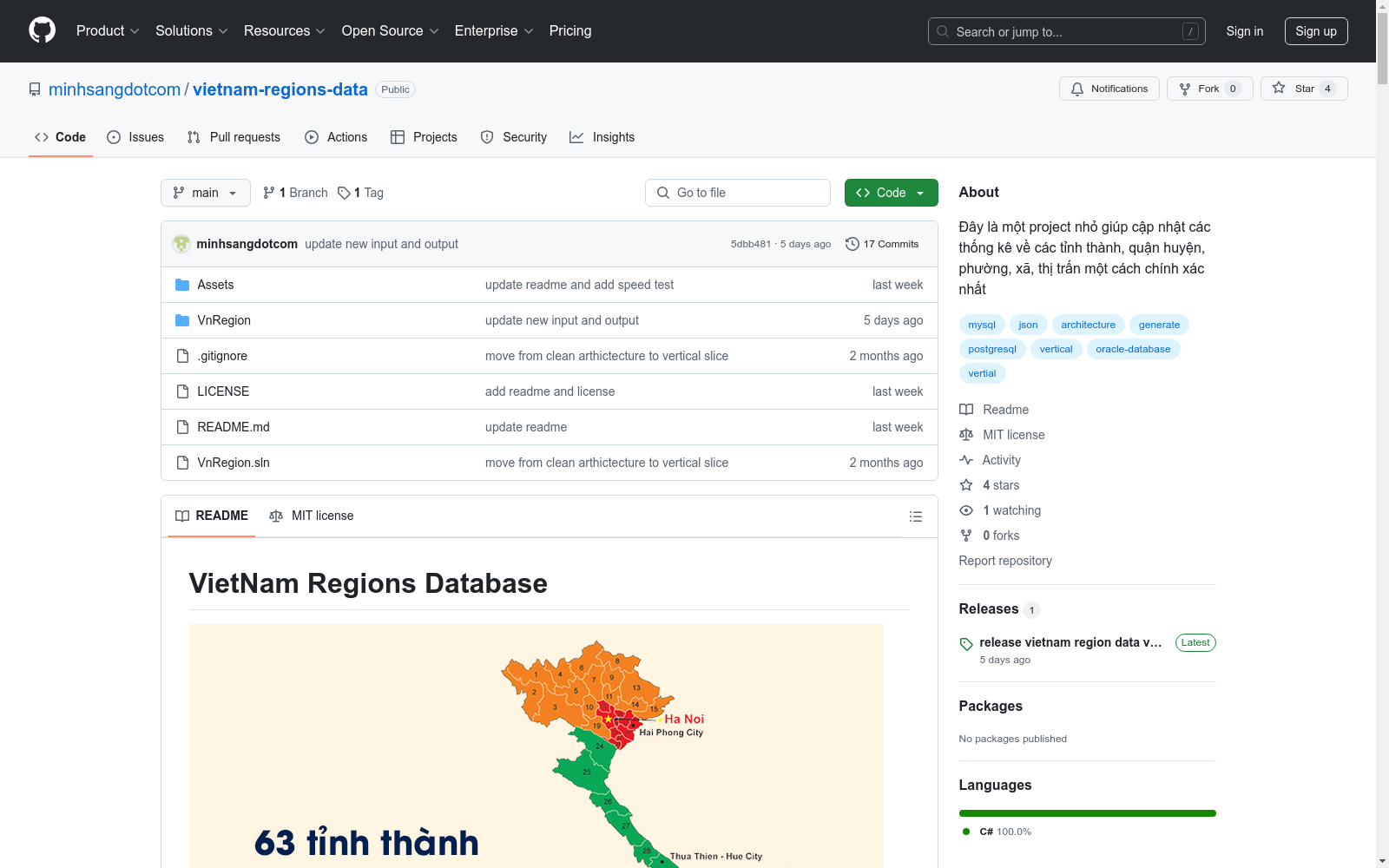Click the Notifications bell button
Image resolution: width=1389 pixels, height=868 pixels.
tap(1109, 89)
